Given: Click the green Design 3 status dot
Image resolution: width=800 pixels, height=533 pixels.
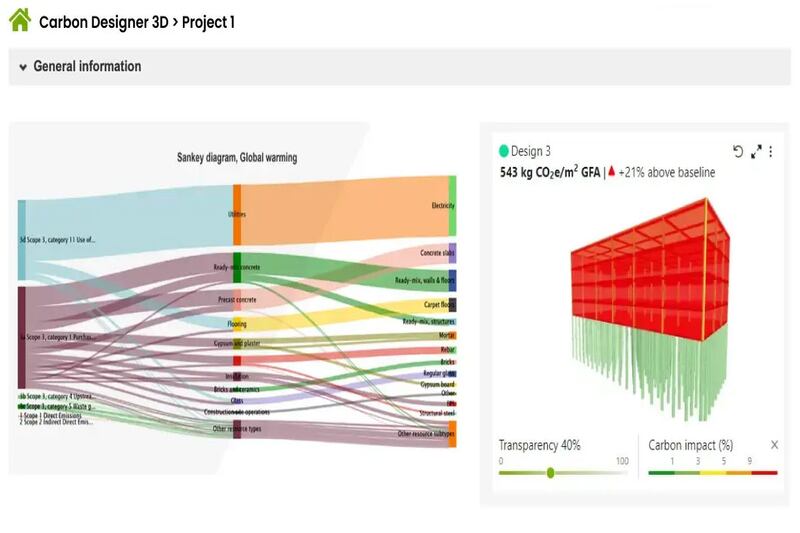Looking at the screenshot, I should [x=504, y=152].
